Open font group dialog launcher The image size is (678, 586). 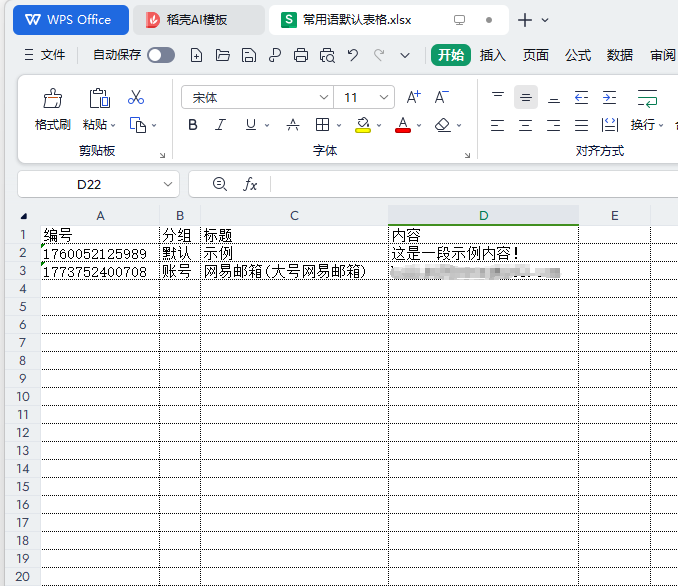[x=467, y=156]
